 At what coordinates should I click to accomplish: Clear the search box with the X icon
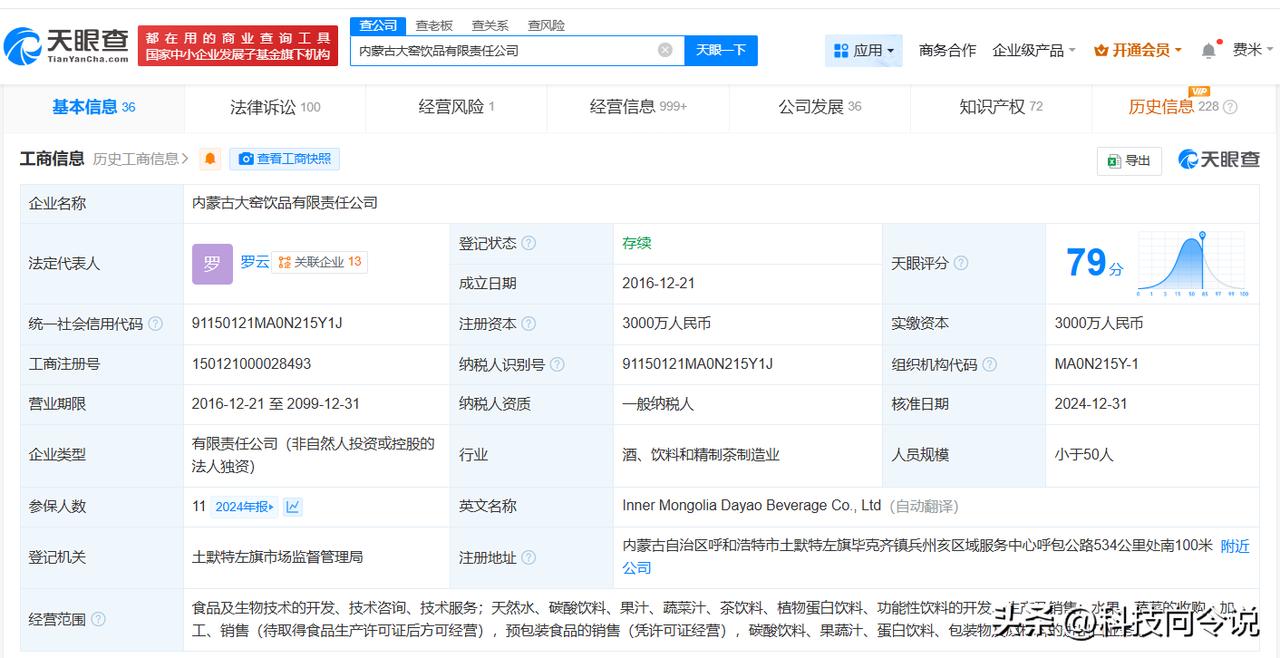(x=665, y=50)
